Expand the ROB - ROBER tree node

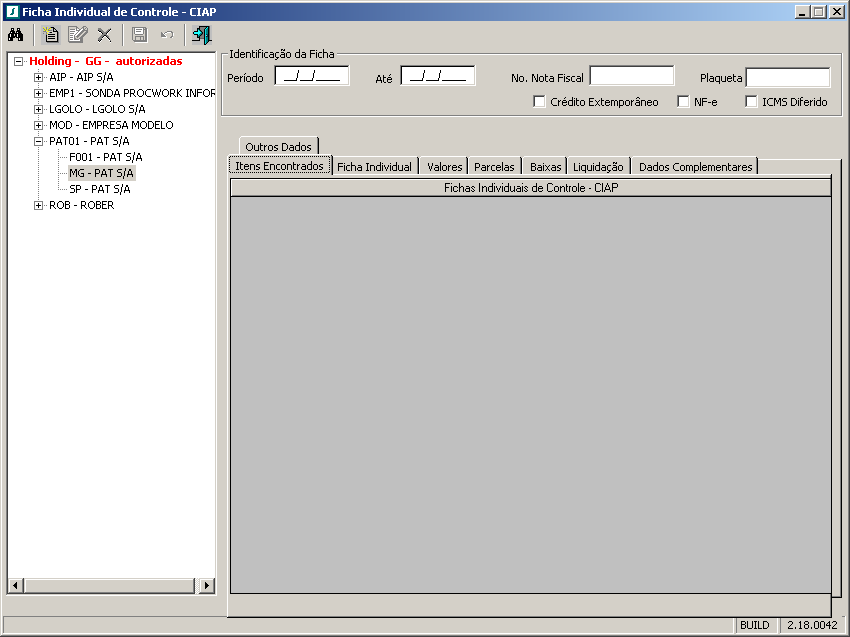[x=38, y=205]
